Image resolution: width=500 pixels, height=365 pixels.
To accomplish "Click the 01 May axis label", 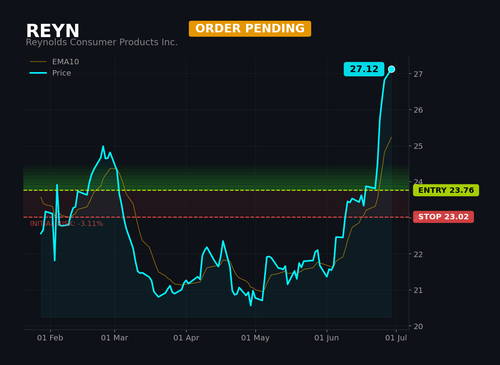I will tap(255, 338).
